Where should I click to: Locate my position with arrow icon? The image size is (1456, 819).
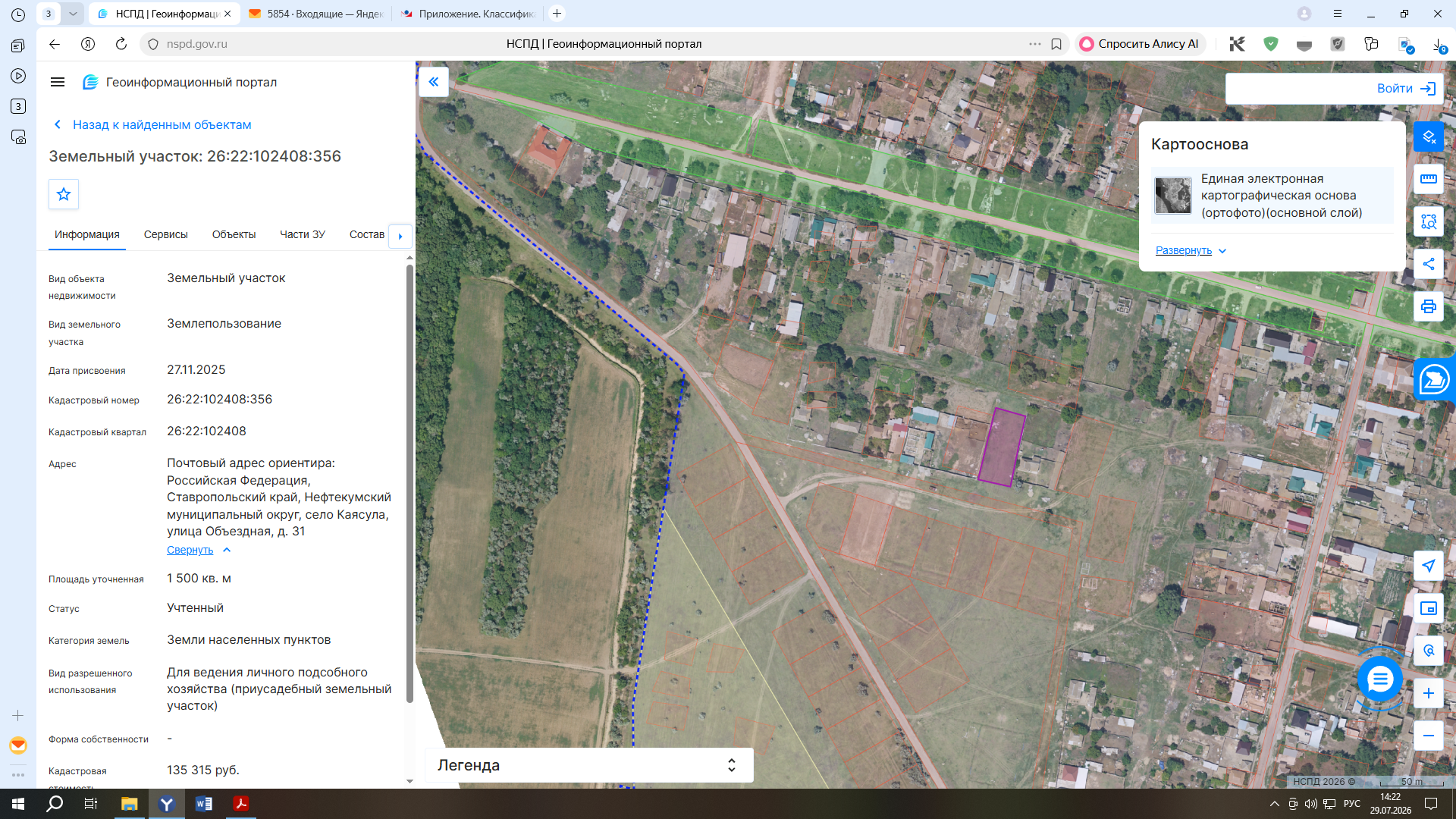pyautogui.click(x=1429, y=566)
